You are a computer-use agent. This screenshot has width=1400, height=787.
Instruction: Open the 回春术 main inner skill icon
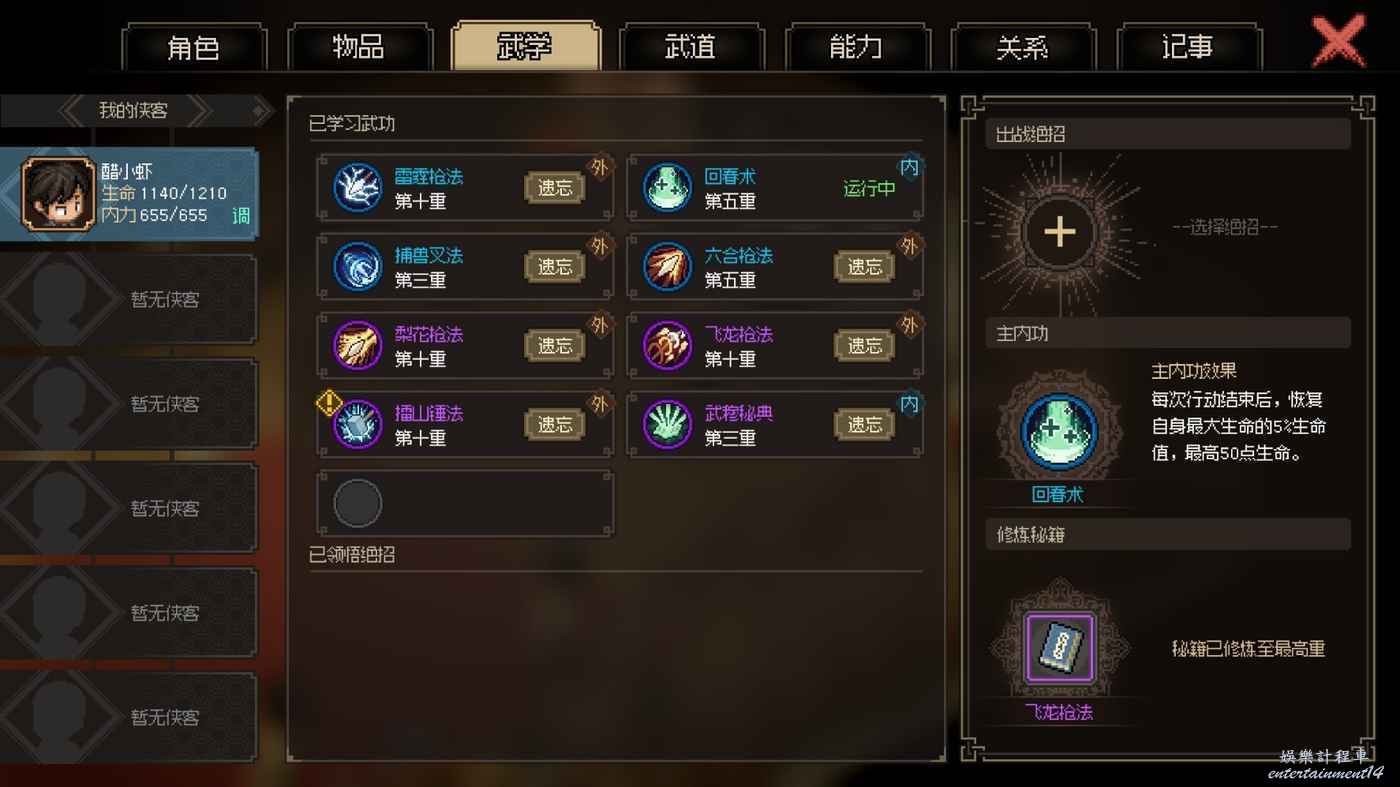pos(1059,433)
